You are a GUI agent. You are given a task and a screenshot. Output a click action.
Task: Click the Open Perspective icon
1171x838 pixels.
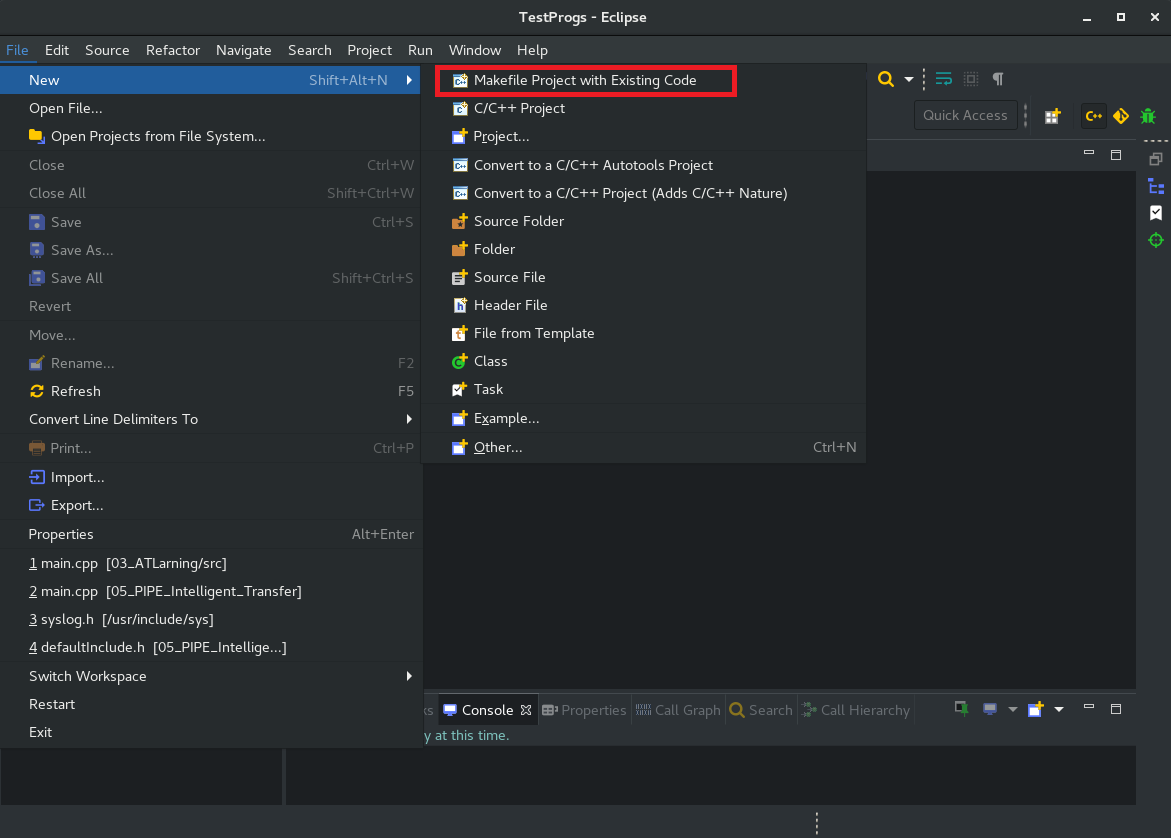click(x=1053, y=115)
